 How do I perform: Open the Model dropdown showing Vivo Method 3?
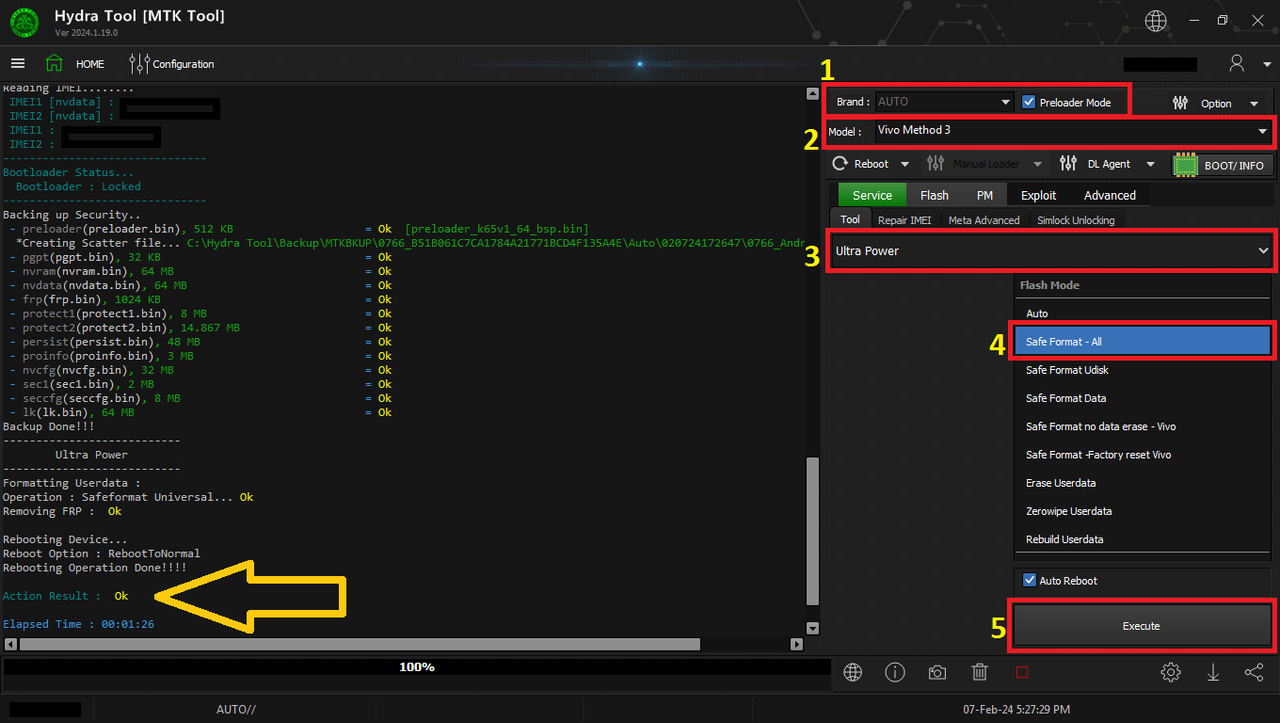click(1072, 131)
